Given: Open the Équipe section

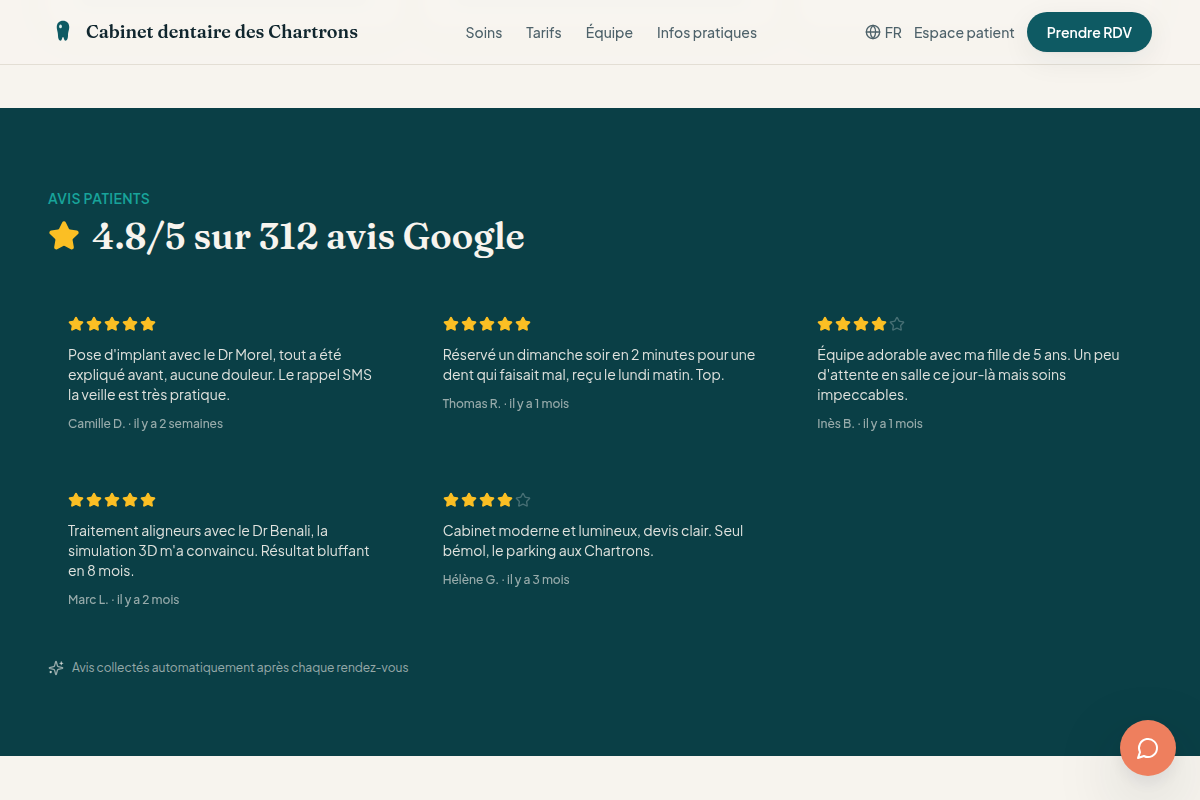Looking at the screenshot, I should click(609, 32).
